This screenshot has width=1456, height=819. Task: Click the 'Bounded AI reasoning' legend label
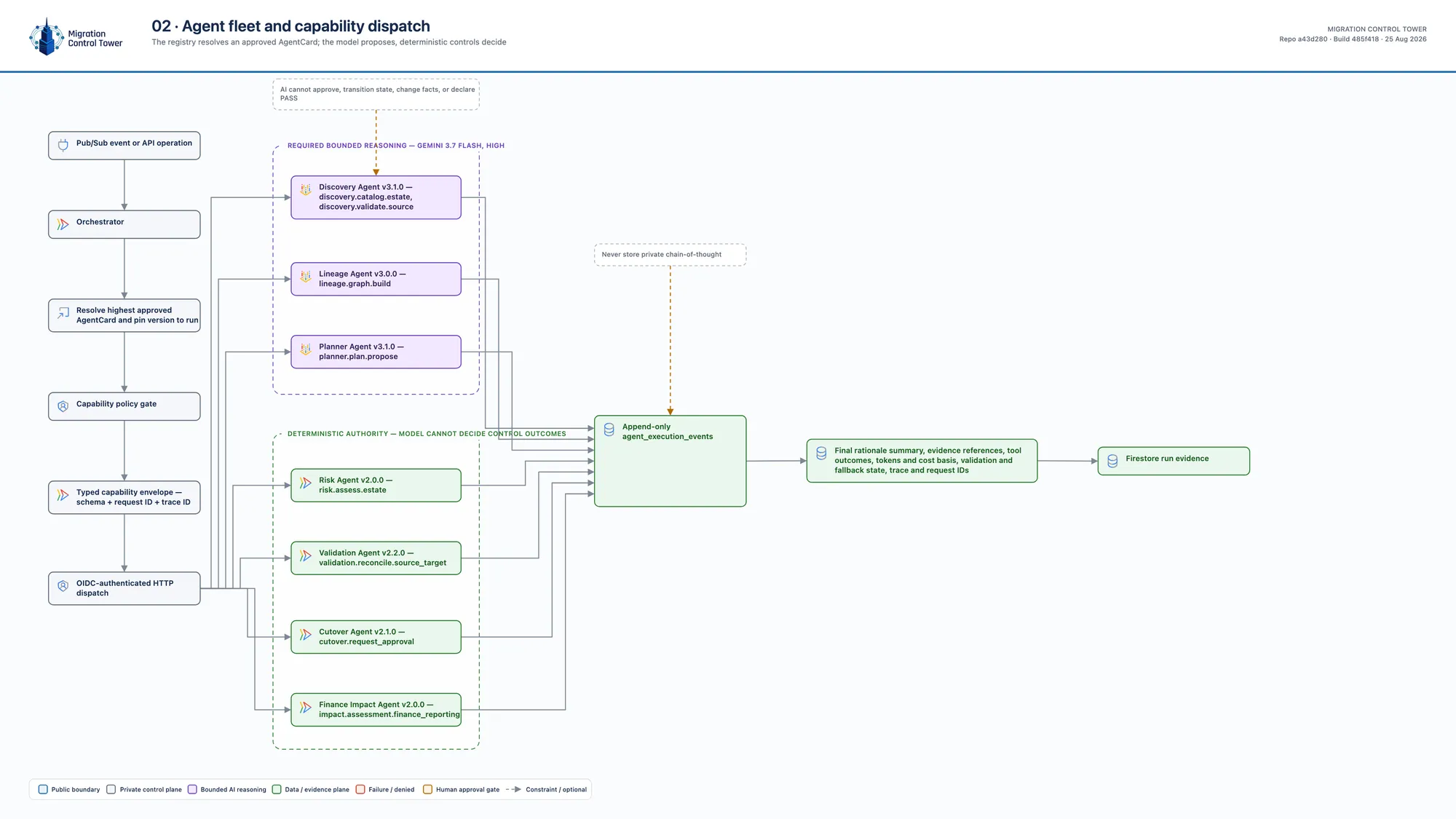[234, 789]
